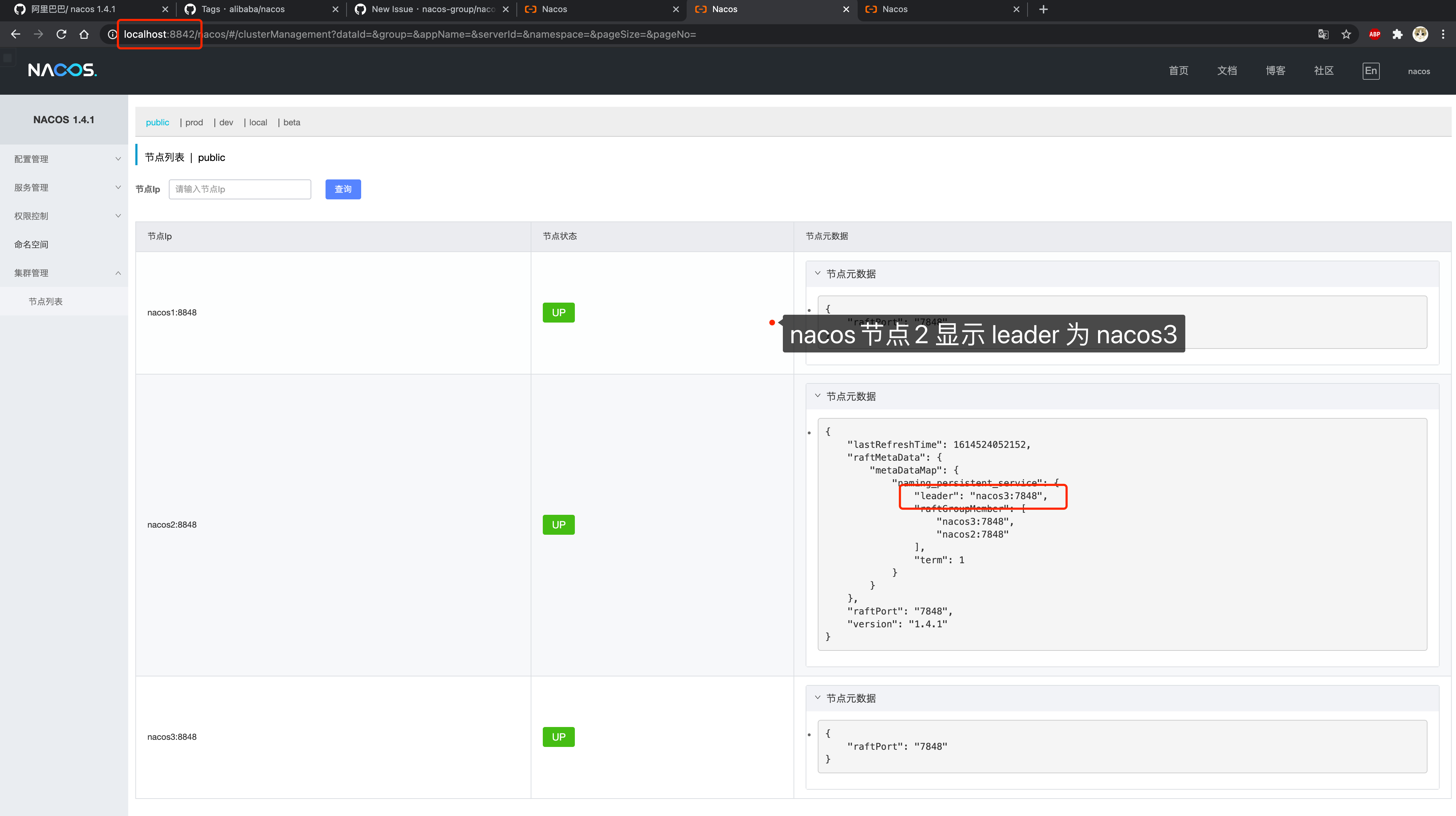Open the extensions puzzle icon
This screenshot has height=816, width=1456.
(x=1397, y=35)
